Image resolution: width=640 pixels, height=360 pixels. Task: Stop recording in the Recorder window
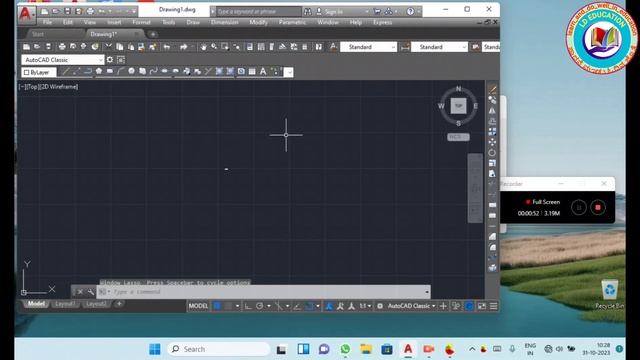(598, 207)
